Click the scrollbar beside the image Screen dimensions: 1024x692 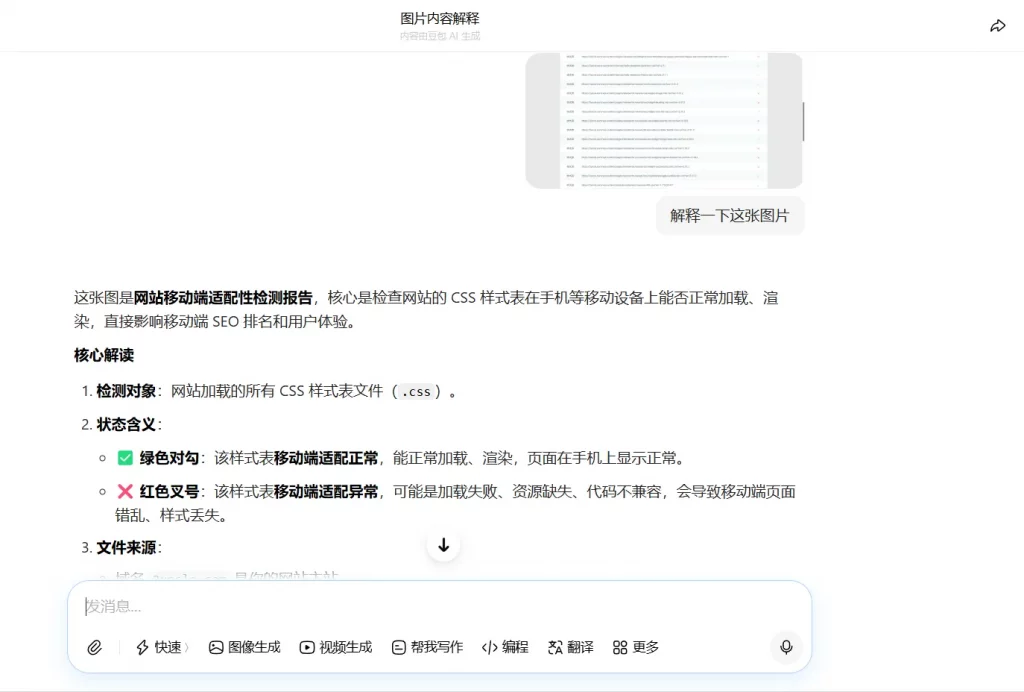(x=803, y=120)
